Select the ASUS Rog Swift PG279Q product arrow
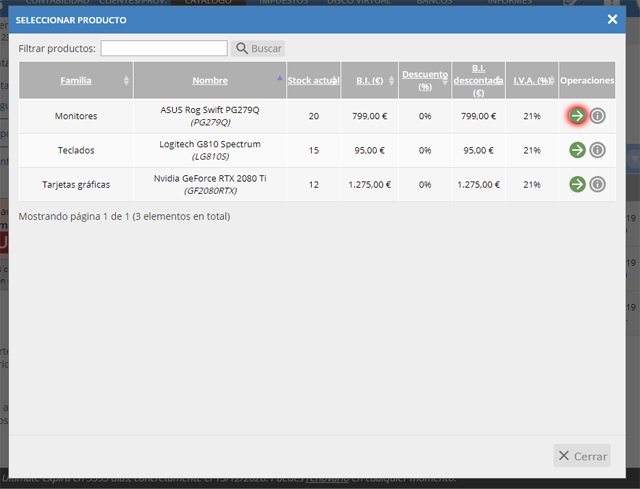 [x=577, y=116]
